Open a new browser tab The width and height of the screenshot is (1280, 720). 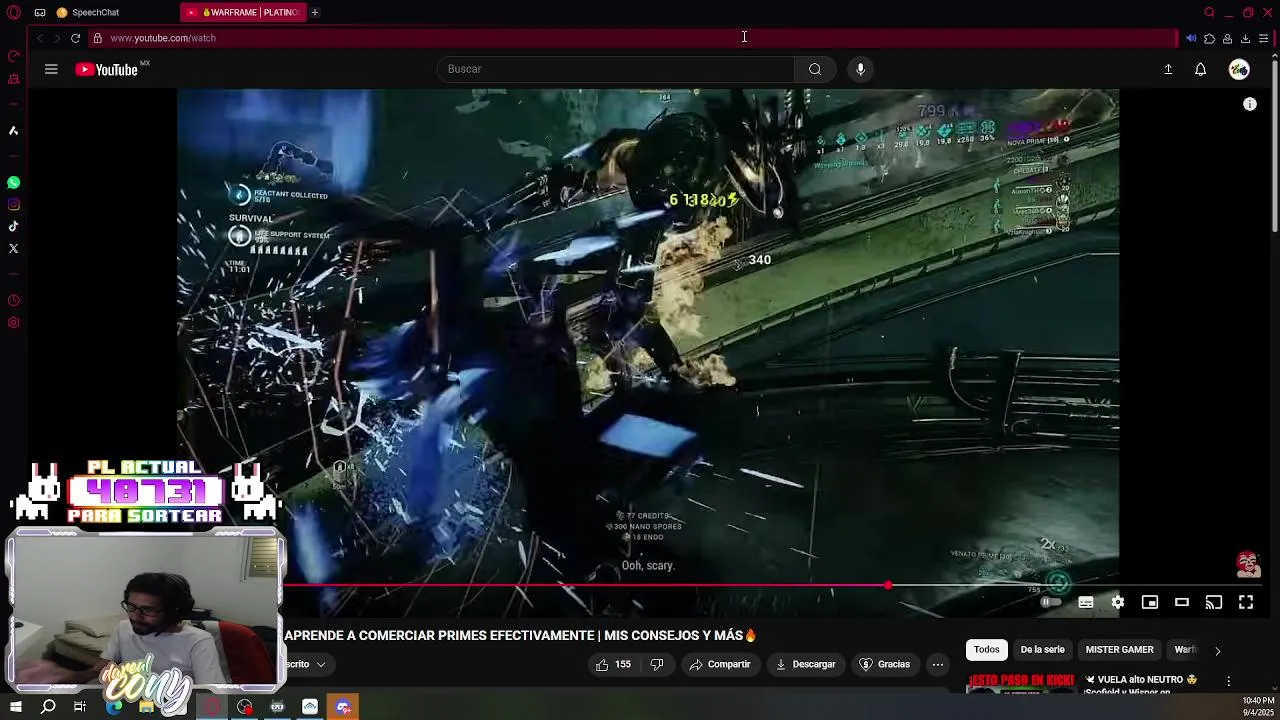click(315, 12)
